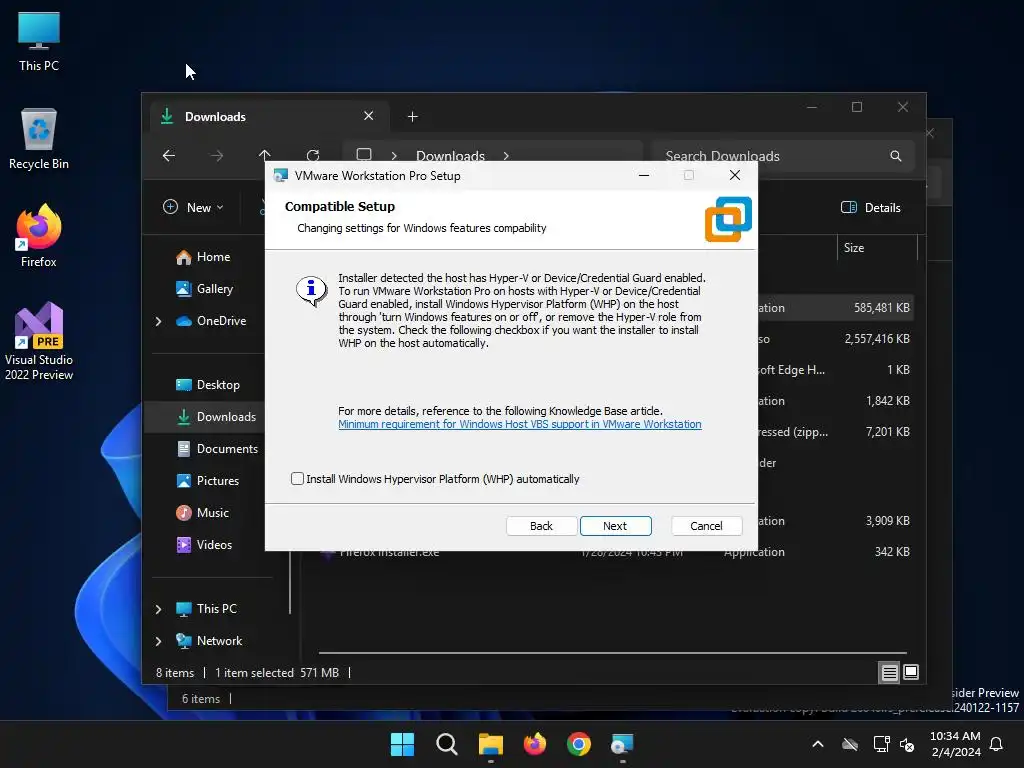Click the Search Downloads field
Screen dimensions: 1024x768
pyautogui.click(x=782, y=156)
